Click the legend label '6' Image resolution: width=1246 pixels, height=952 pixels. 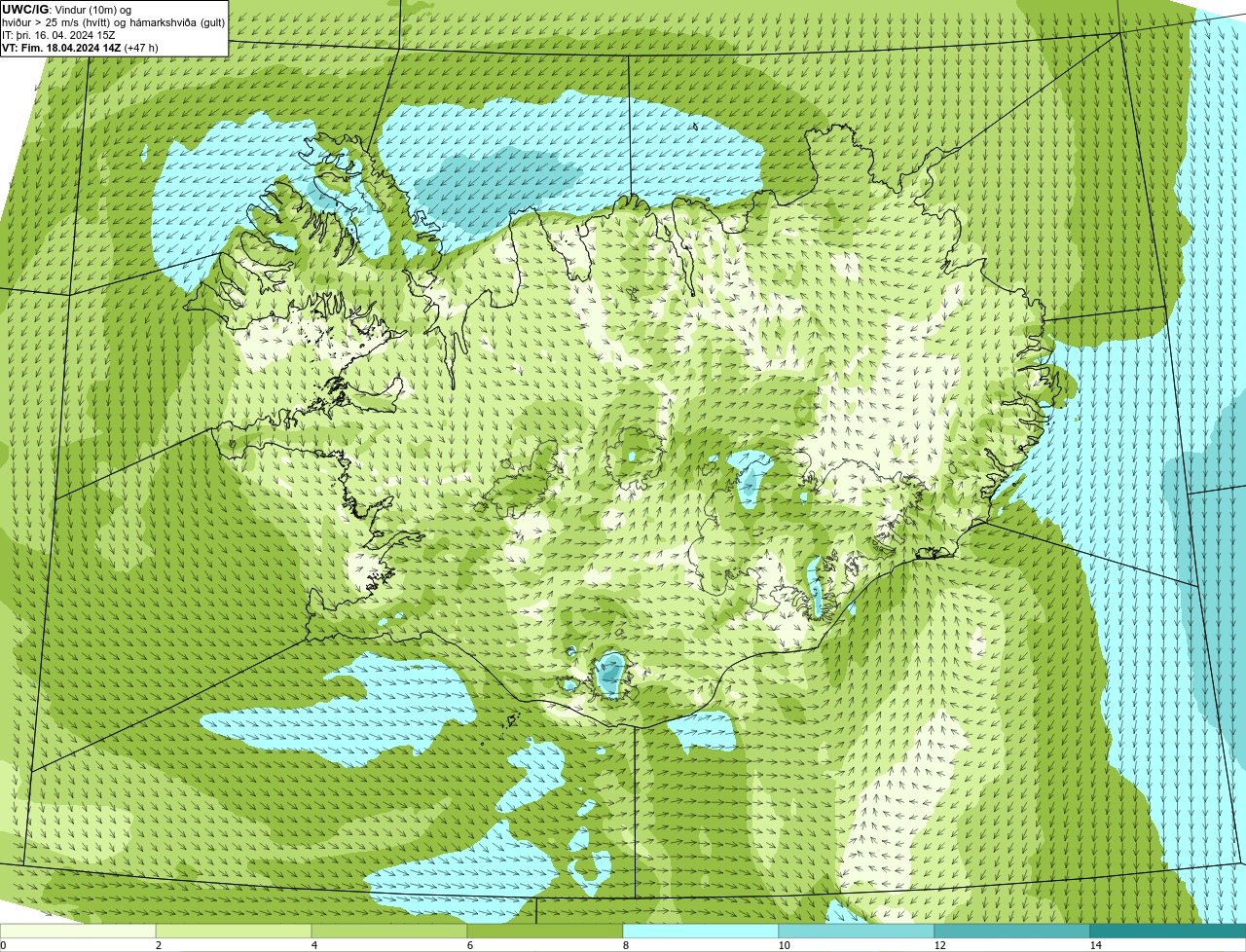pos(469,945)
